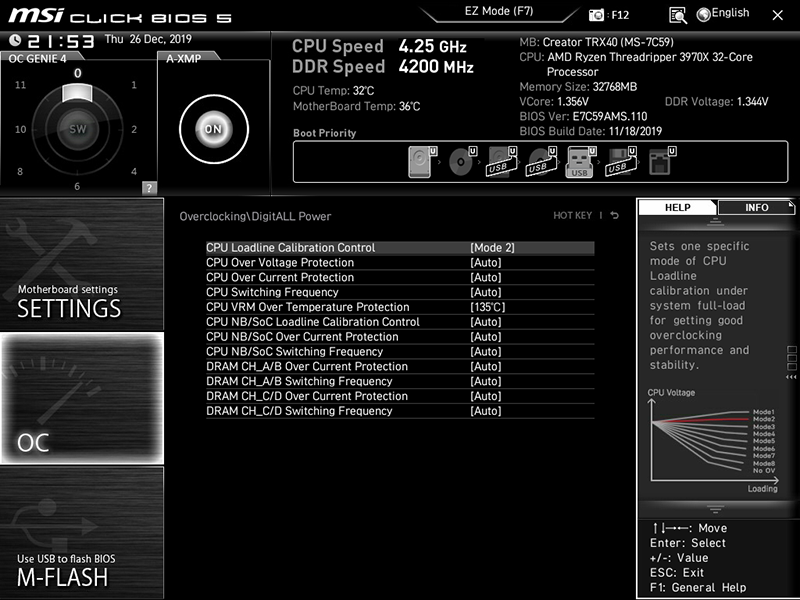800x600 pixels.
Task: Open the M-FLASH BIOS flashing section
Action: (x=82, y=533)
